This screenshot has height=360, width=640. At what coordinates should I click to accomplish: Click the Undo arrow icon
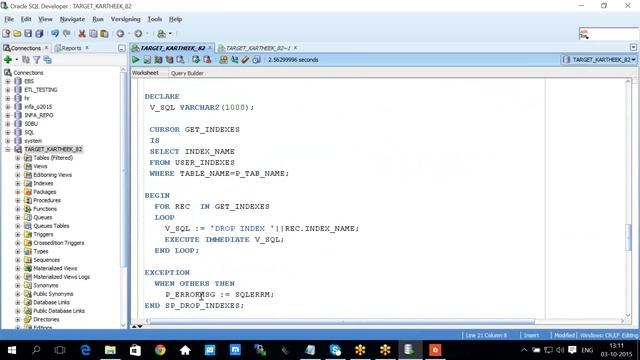coord(55,33)
